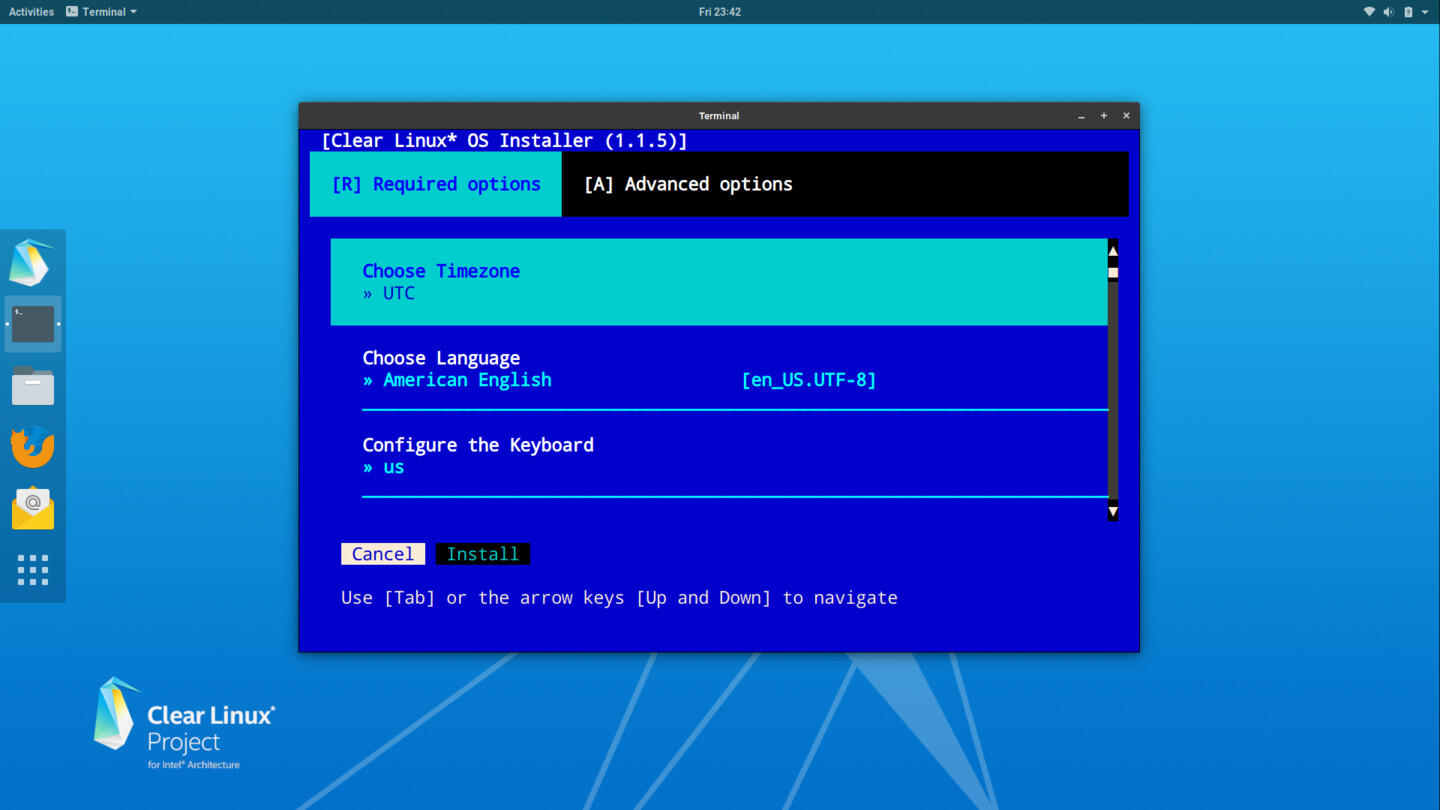
Task: Click the UTC timezone value
Action: tap(399, 293)
